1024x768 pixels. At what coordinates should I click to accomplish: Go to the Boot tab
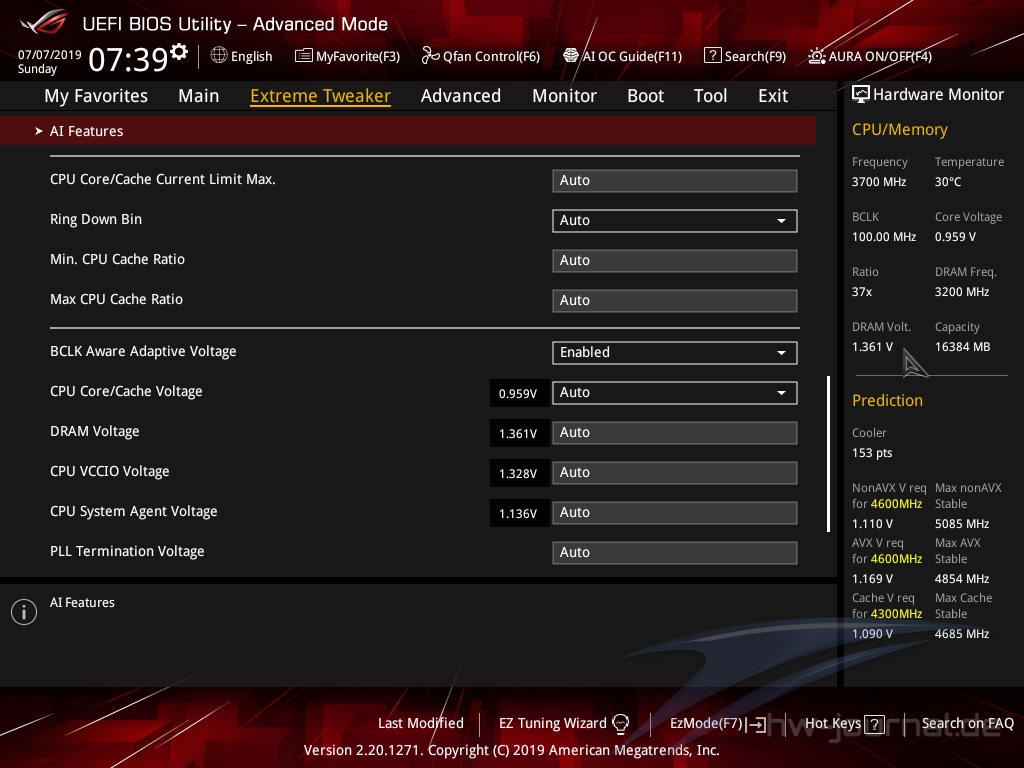(645, 96)
